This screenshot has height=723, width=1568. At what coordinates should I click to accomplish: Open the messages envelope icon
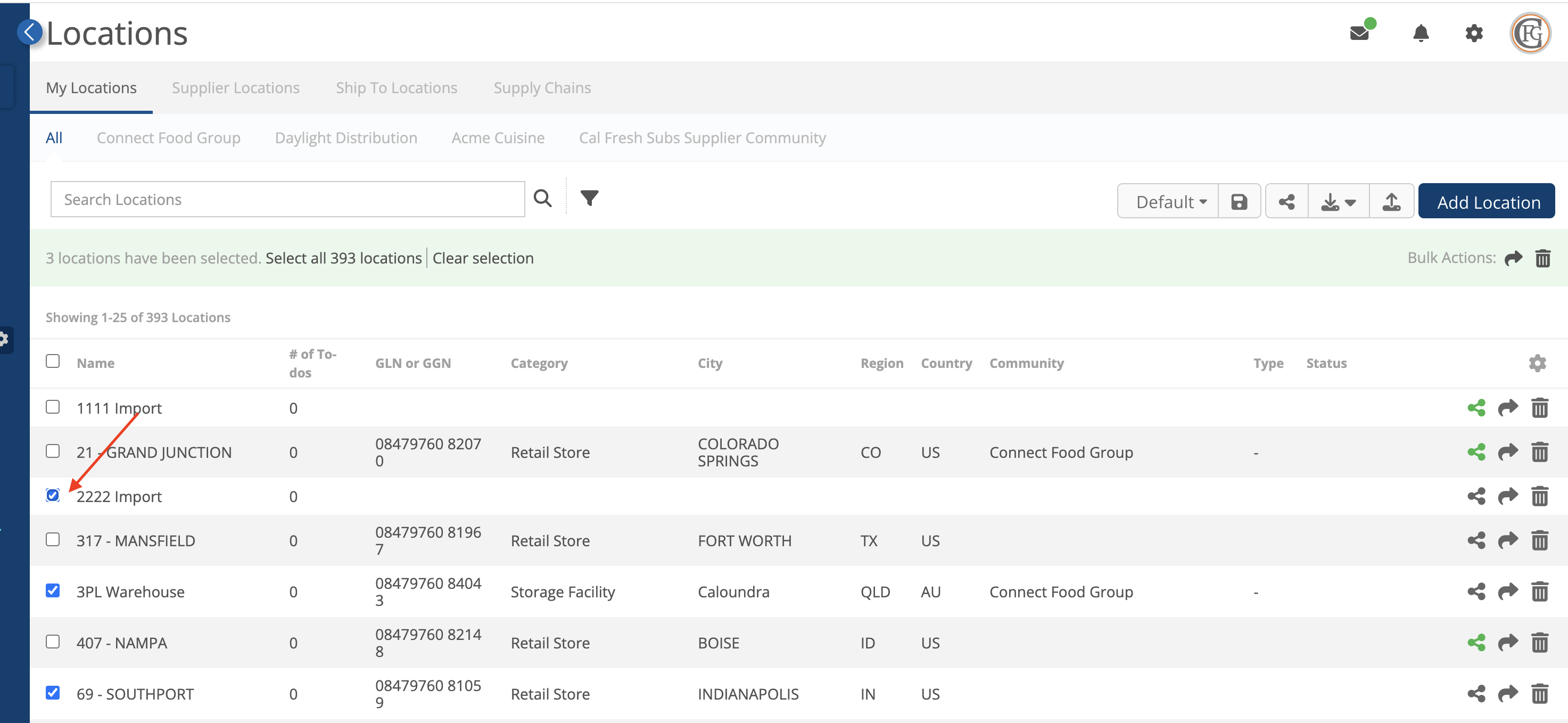click(1359, 33)
